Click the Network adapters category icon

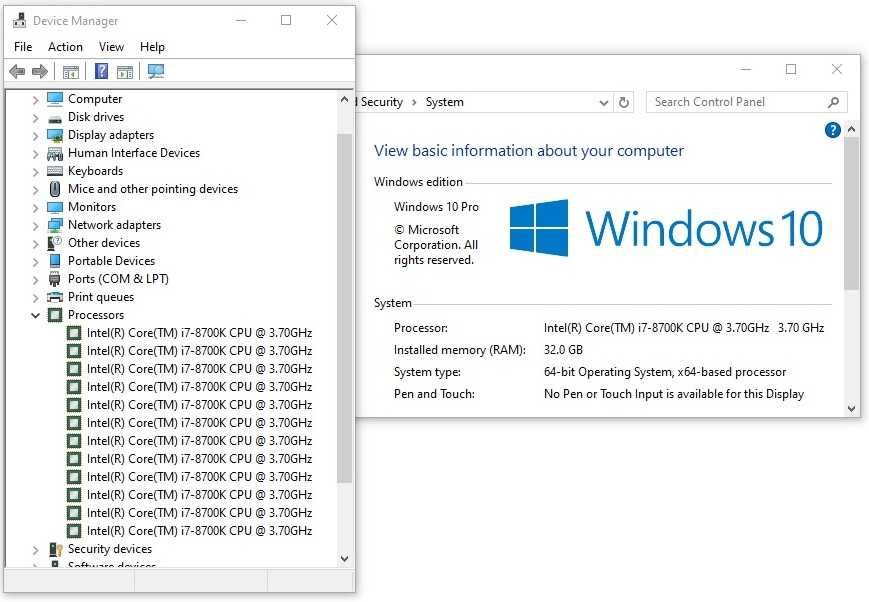[55, 225]
